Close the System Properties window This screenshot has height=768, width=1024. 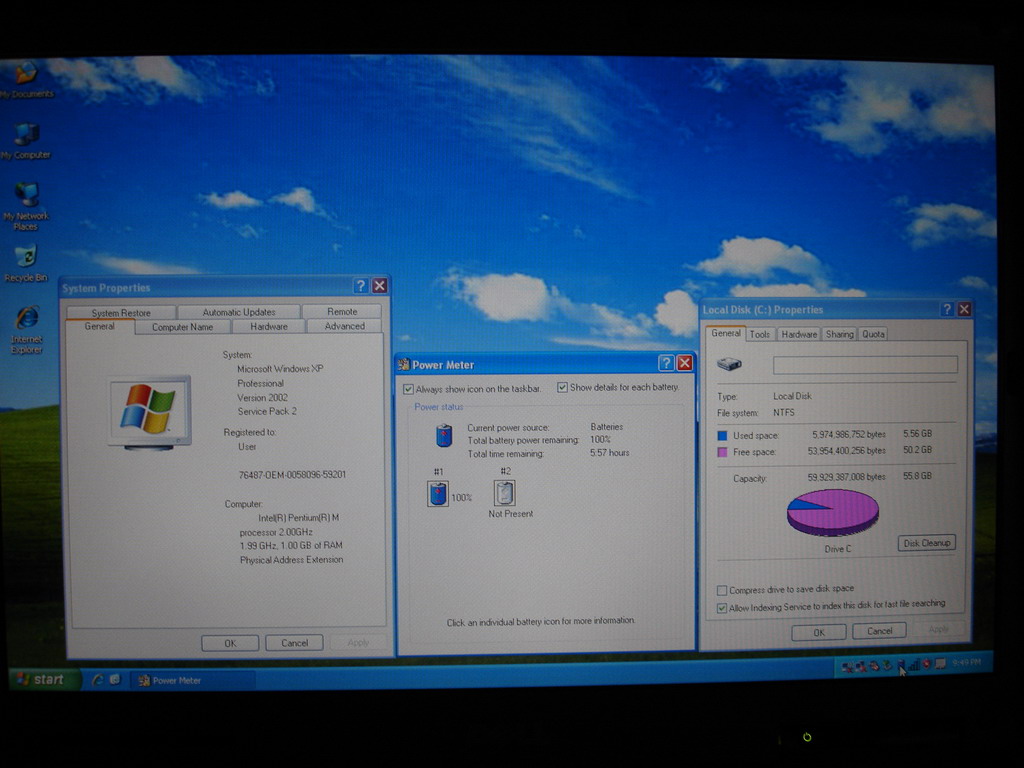[379, 285]
